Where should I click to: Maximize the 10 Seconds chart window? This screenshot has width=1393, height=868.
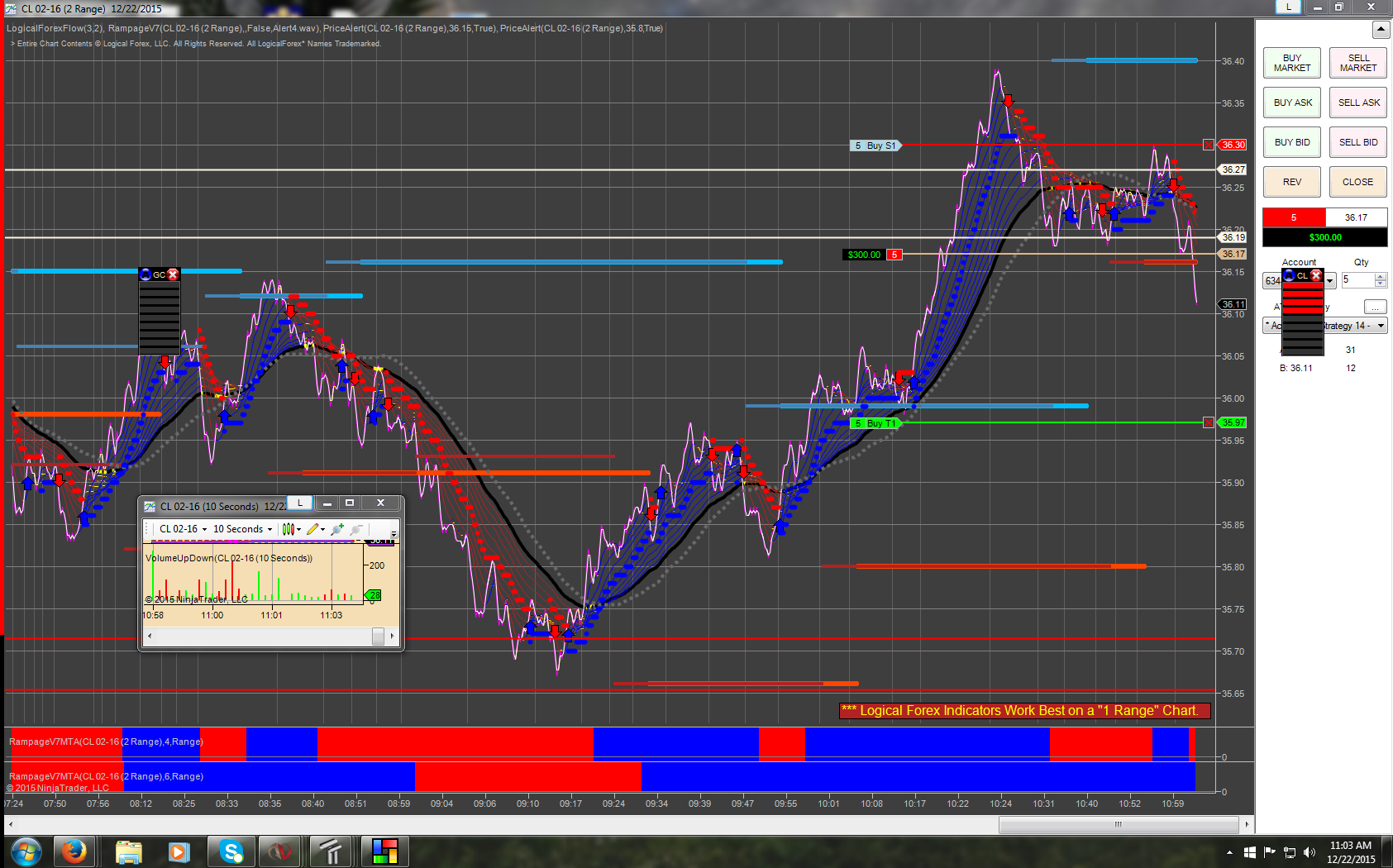tap(350, 503)
